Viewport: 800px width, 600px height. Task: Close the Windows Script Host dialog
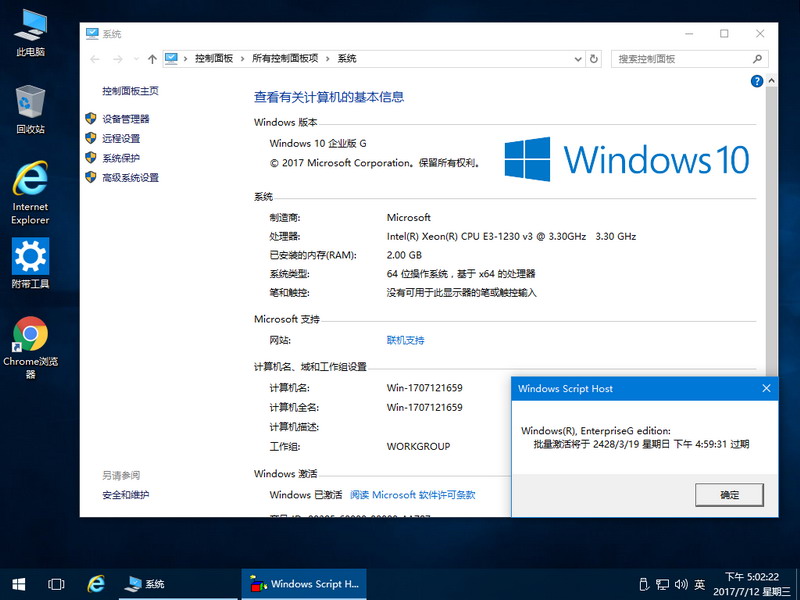[x=766, y=388]
